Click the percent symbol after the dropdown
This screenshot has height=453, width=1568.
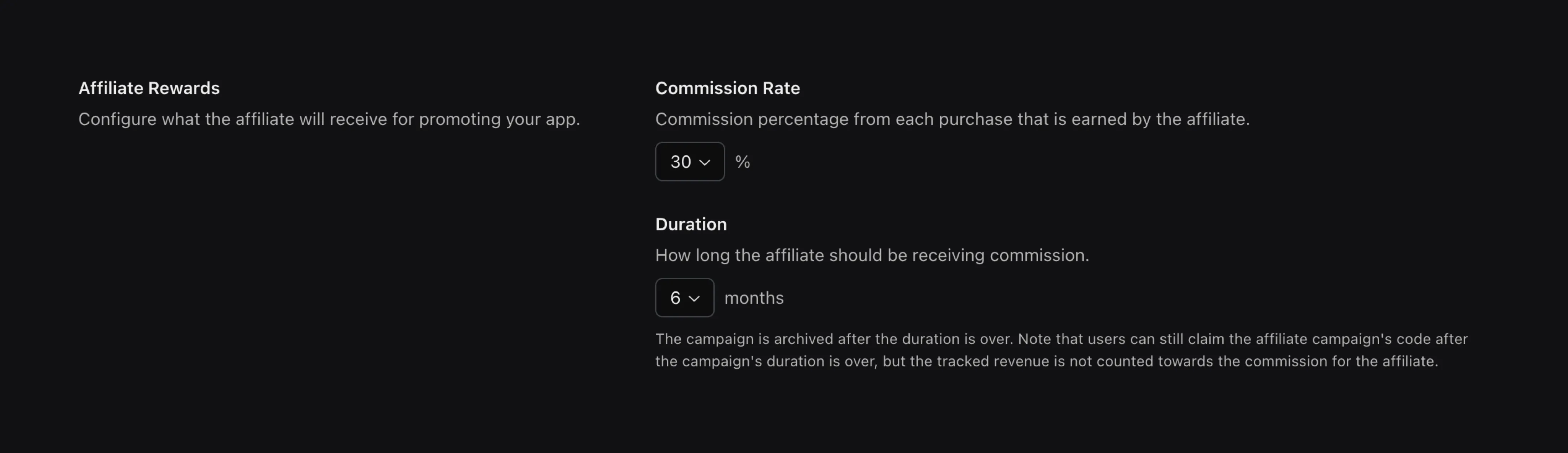[742, 162]
